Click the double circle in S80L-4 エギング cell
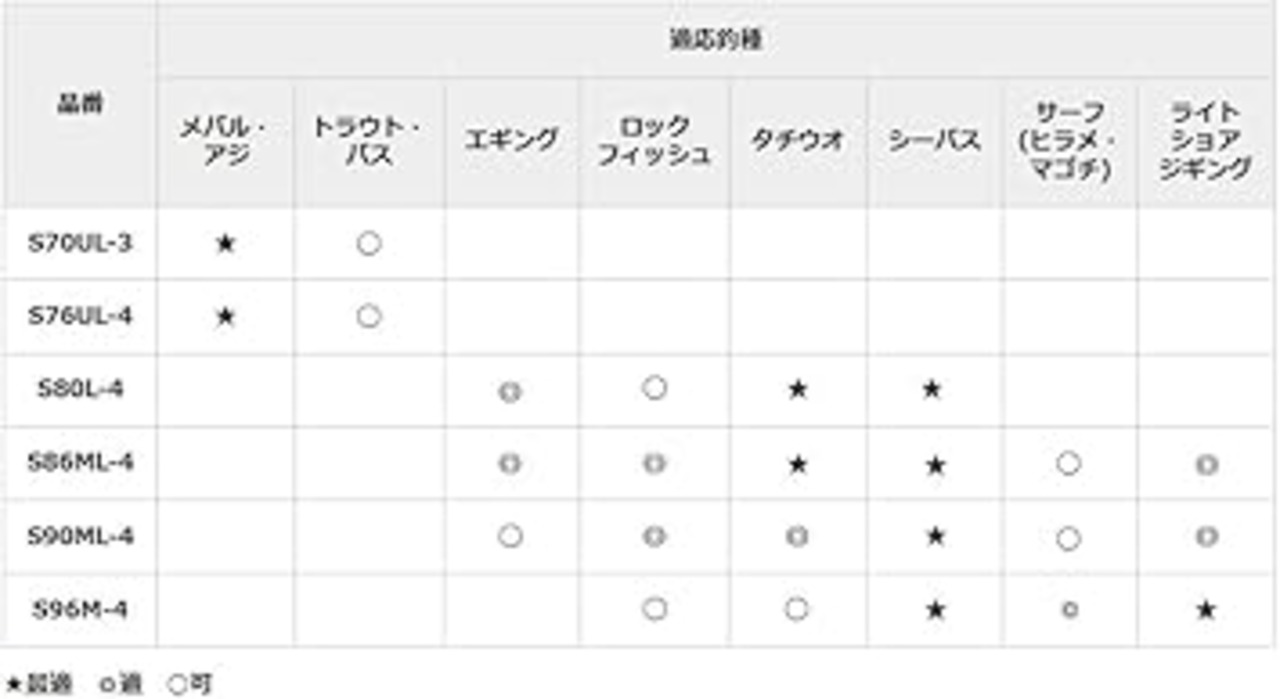The width and height of the screenshot is (1280, 699). point(510,391)
